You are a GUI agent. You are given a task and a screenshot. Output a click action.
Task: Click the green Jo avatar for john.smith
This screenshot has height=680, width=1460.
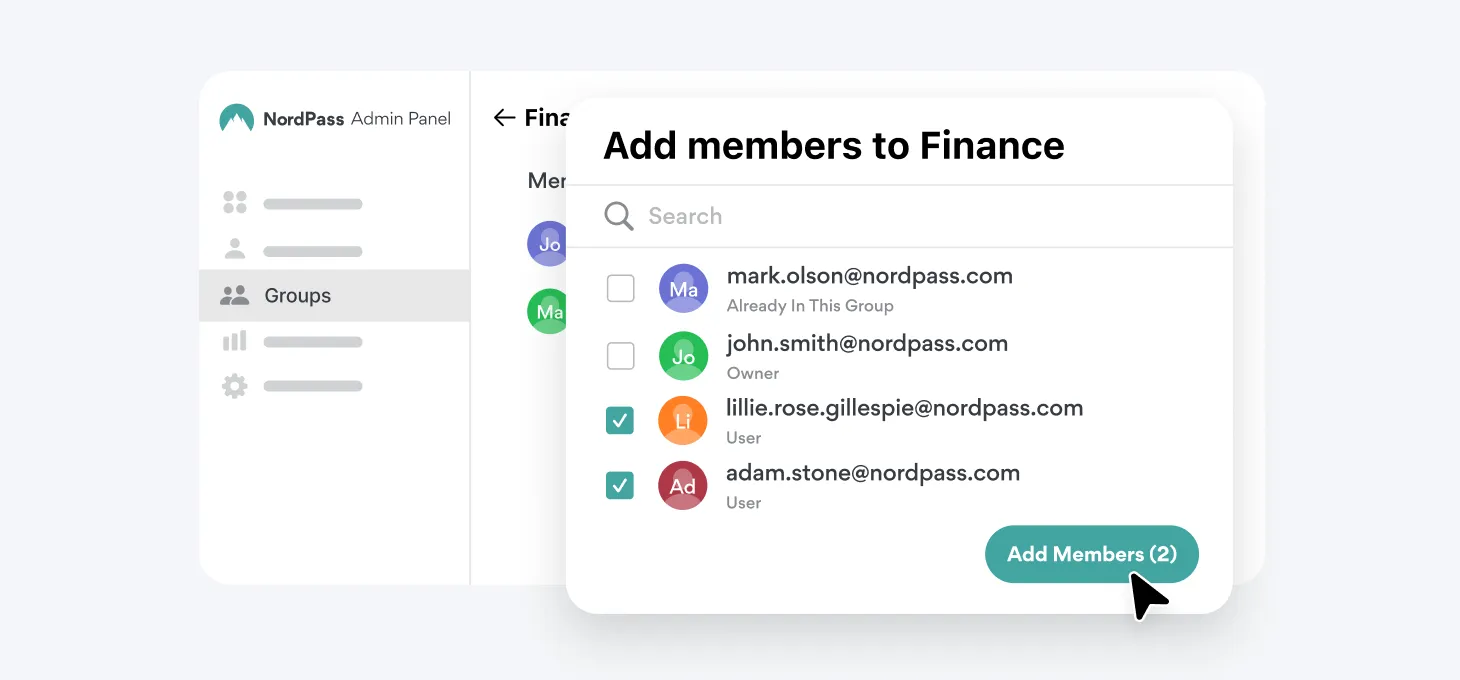click(684, 356)
